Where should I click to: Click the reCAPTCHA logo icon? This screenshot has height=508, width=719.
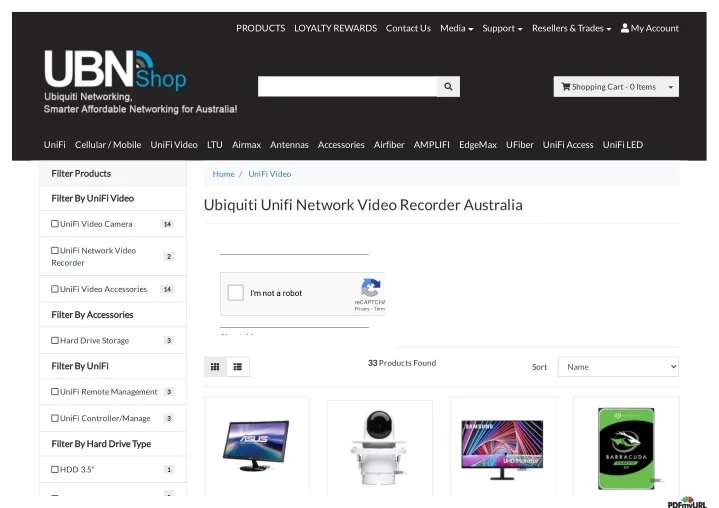(371, 287)
